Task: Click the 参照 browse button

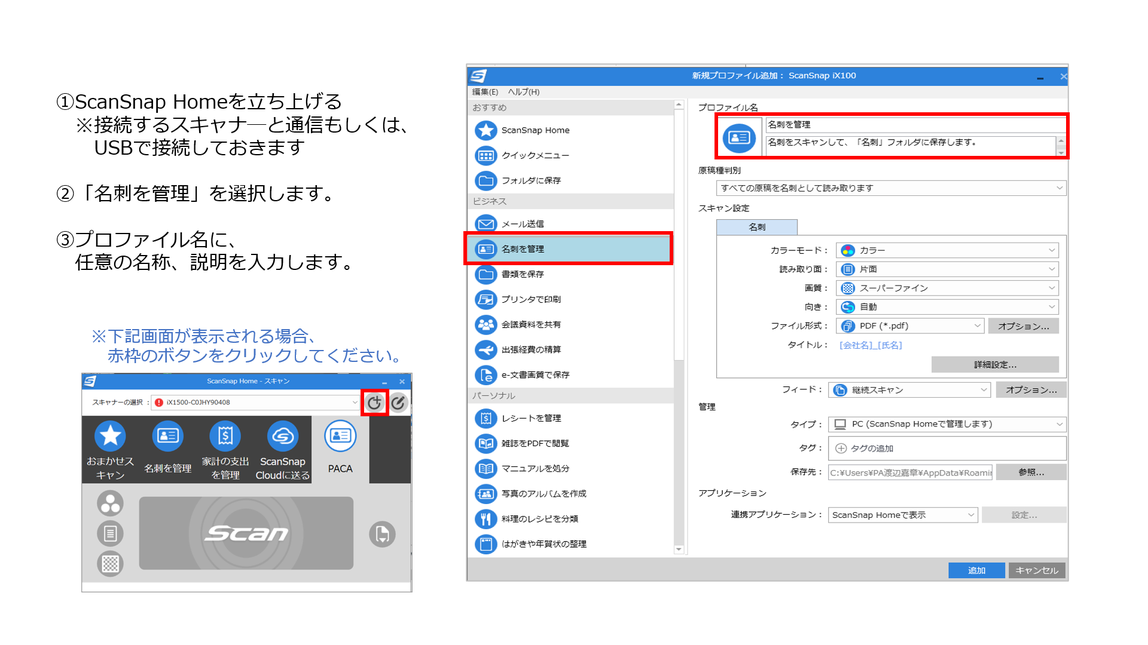Action: [1031, 472]
